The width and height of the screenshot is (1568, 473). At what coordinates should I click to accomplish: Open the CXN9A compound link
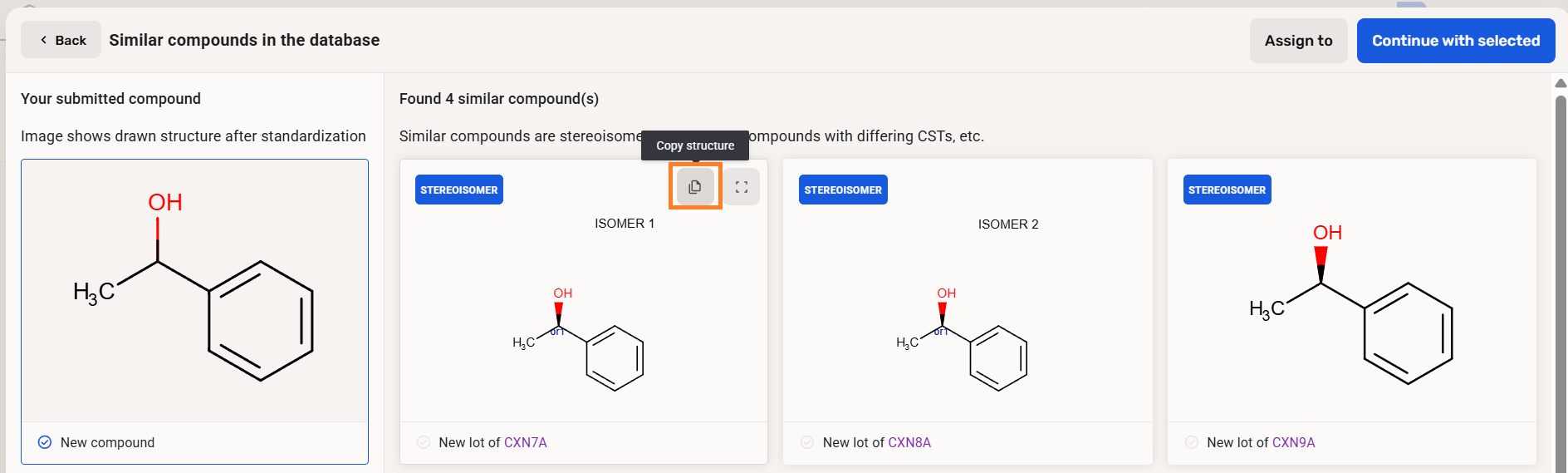(x=1293, y=442)
